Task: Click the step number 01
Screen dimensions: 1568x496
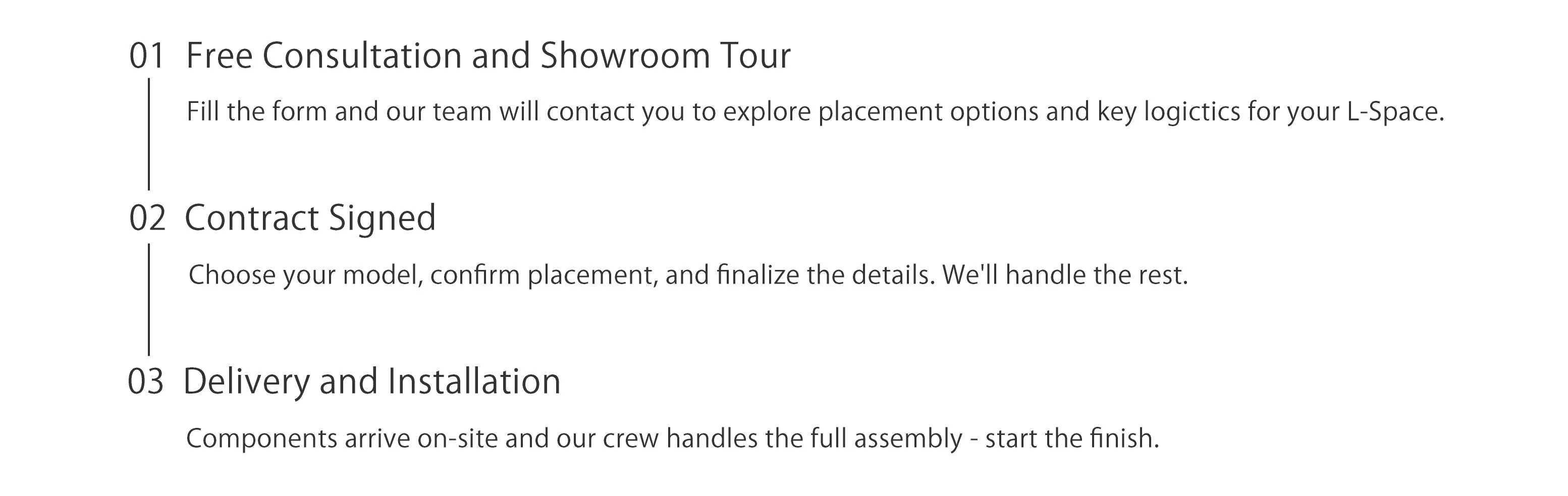Action: click(x=147, y=56)
